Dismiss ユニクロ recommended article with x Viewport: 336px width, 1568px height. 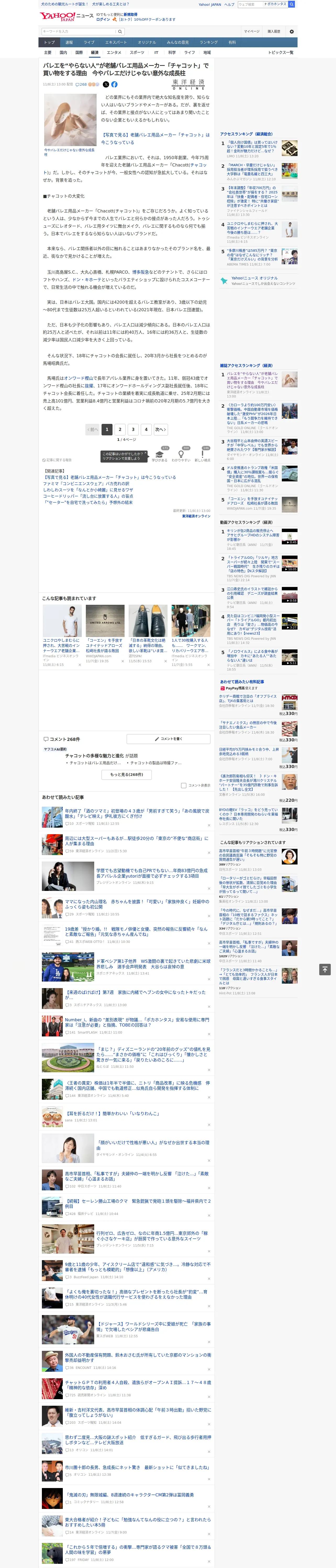79,665
